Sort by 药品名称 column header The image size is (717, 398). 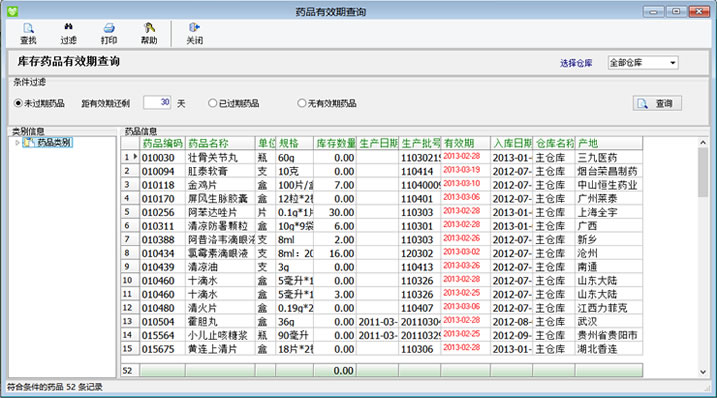(x=220, y=143)
